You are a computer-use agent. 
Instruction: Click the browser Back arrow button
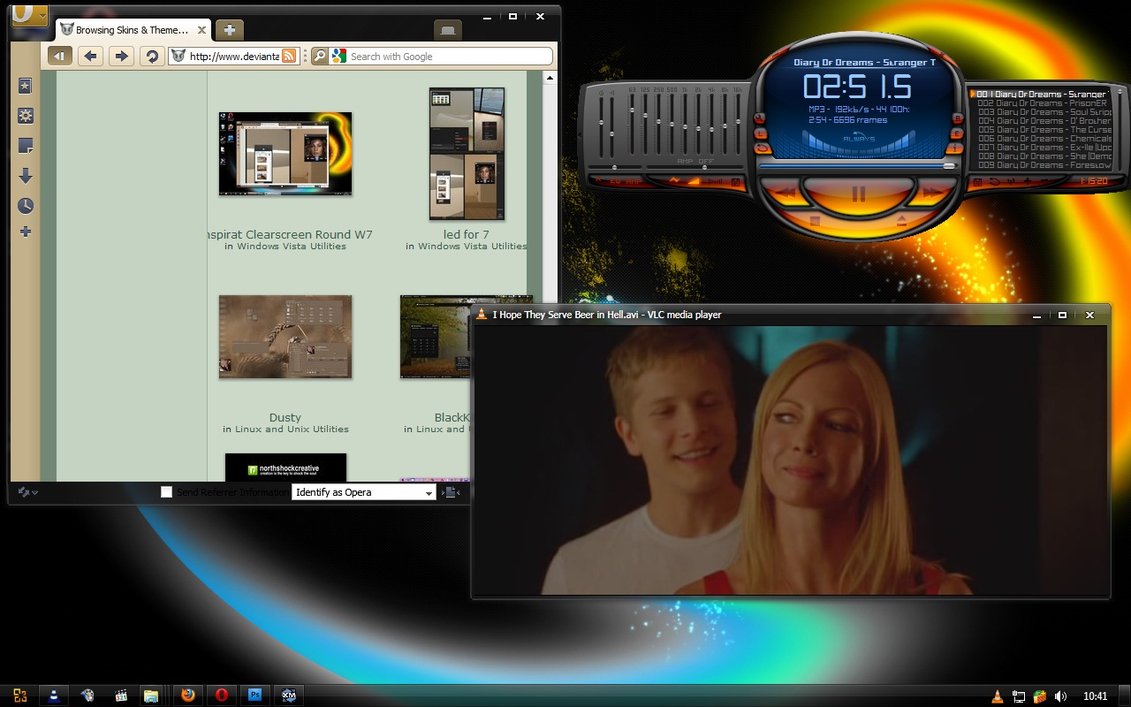coord(91,56)
